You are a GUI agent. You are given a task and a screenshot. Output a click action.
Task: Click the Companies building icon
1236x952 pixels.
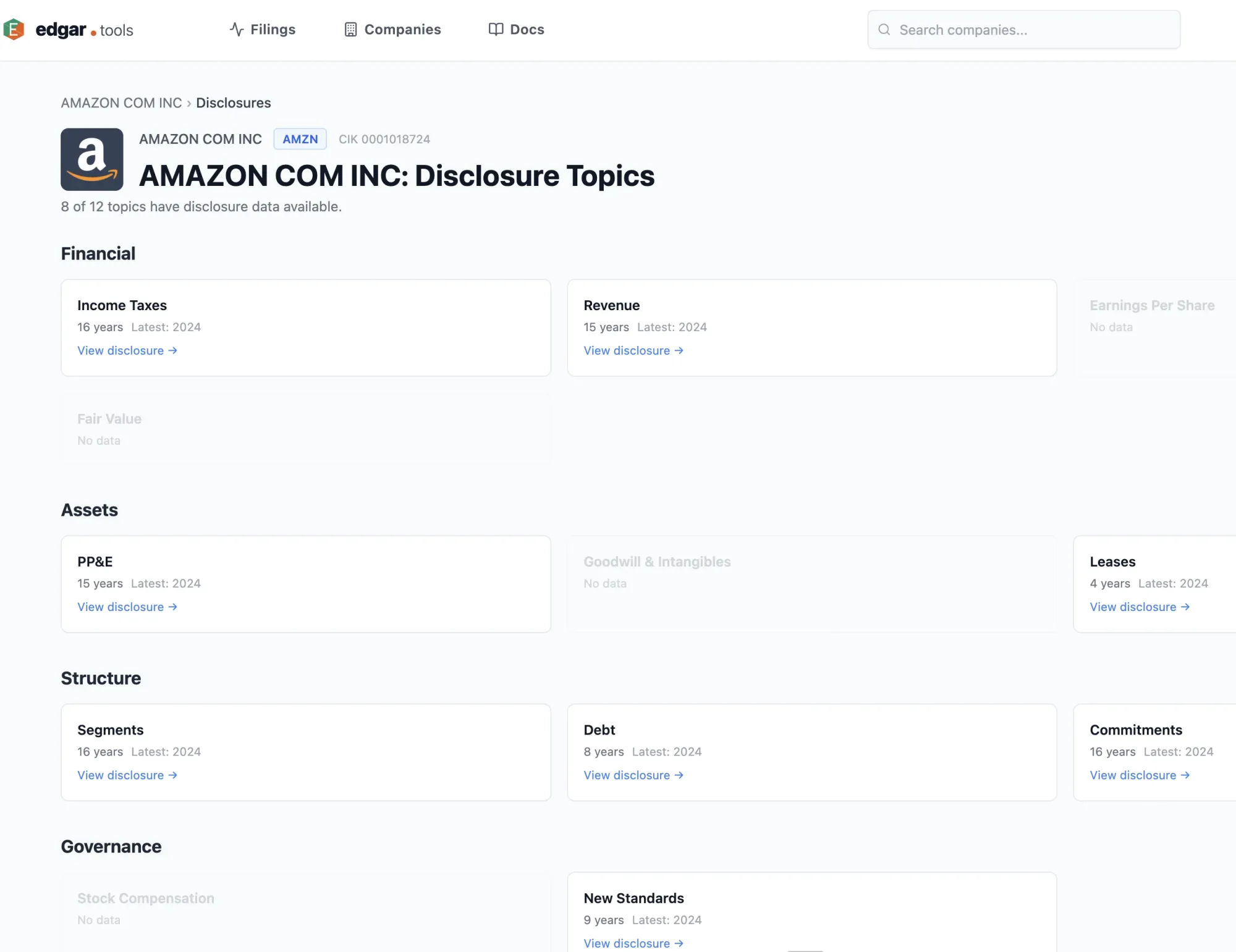(350, 29)
